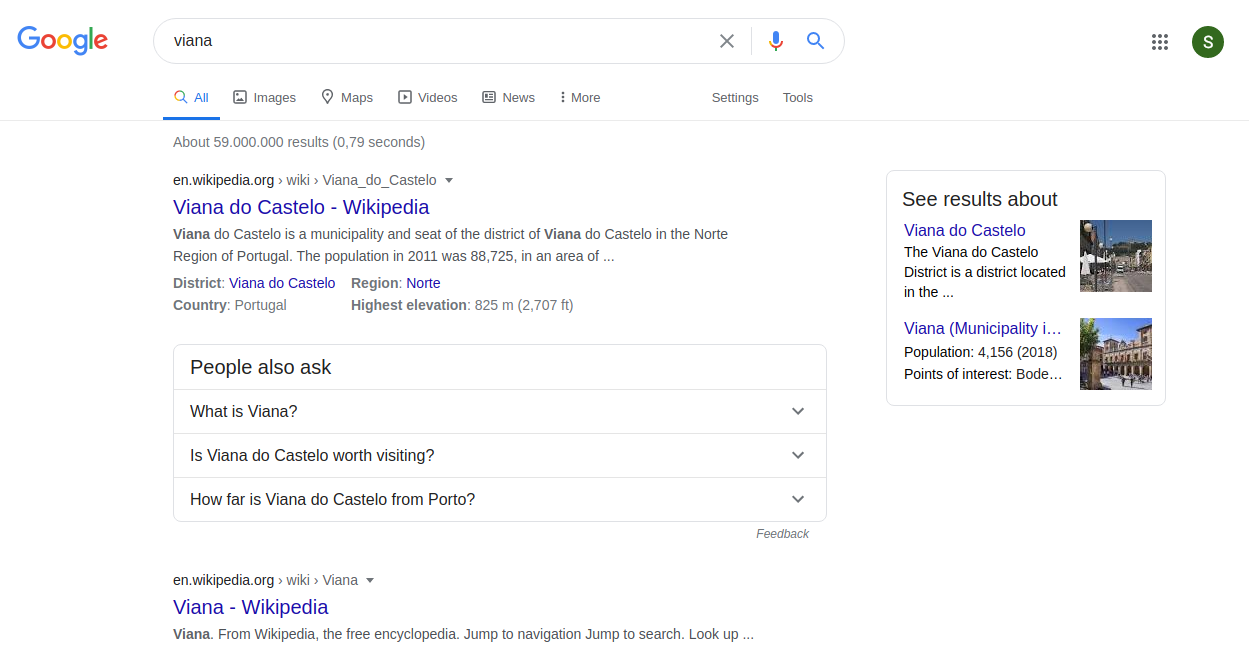
Task: Expand the question What is Viana?
Action: pos(500,411)
